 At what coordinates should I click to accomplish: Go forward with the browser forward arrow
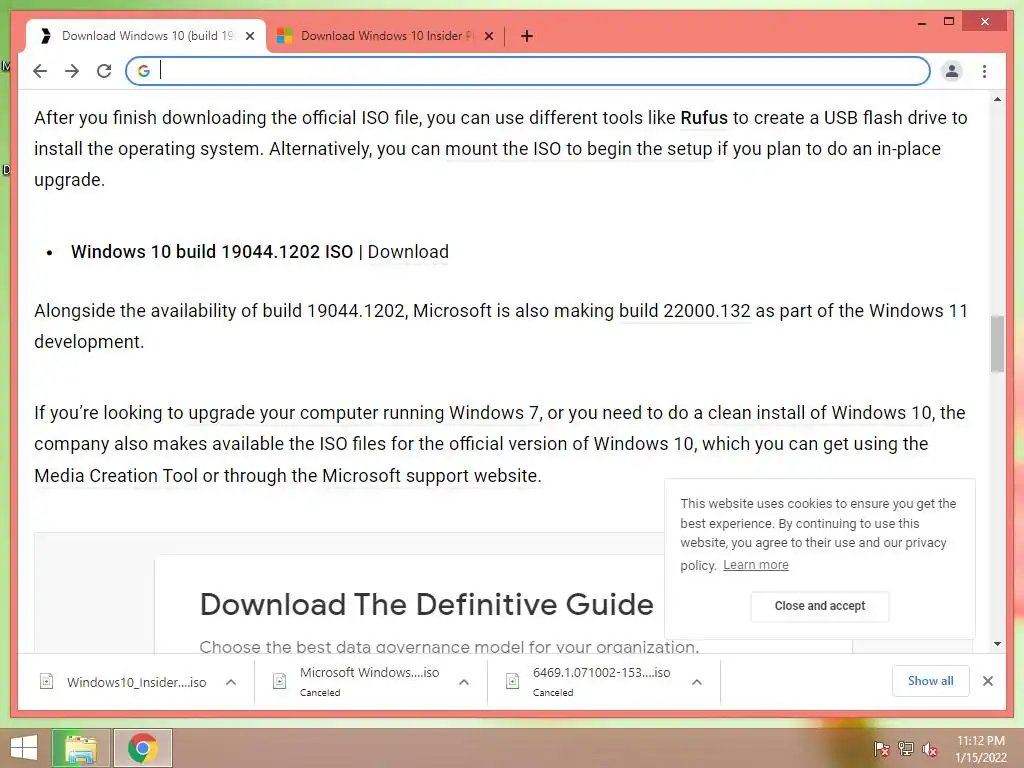pyautogui.click(x=72, y=71)
